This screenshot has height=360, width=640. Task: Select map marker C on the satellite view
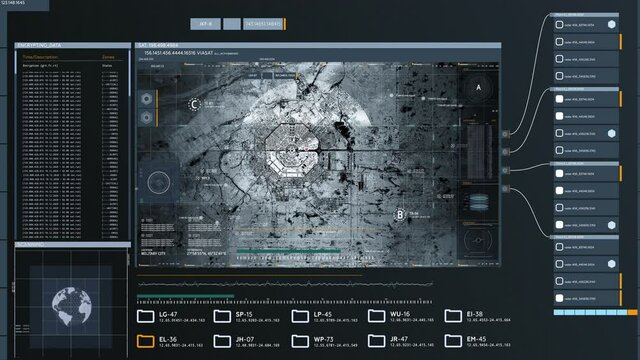pos(194,104)
